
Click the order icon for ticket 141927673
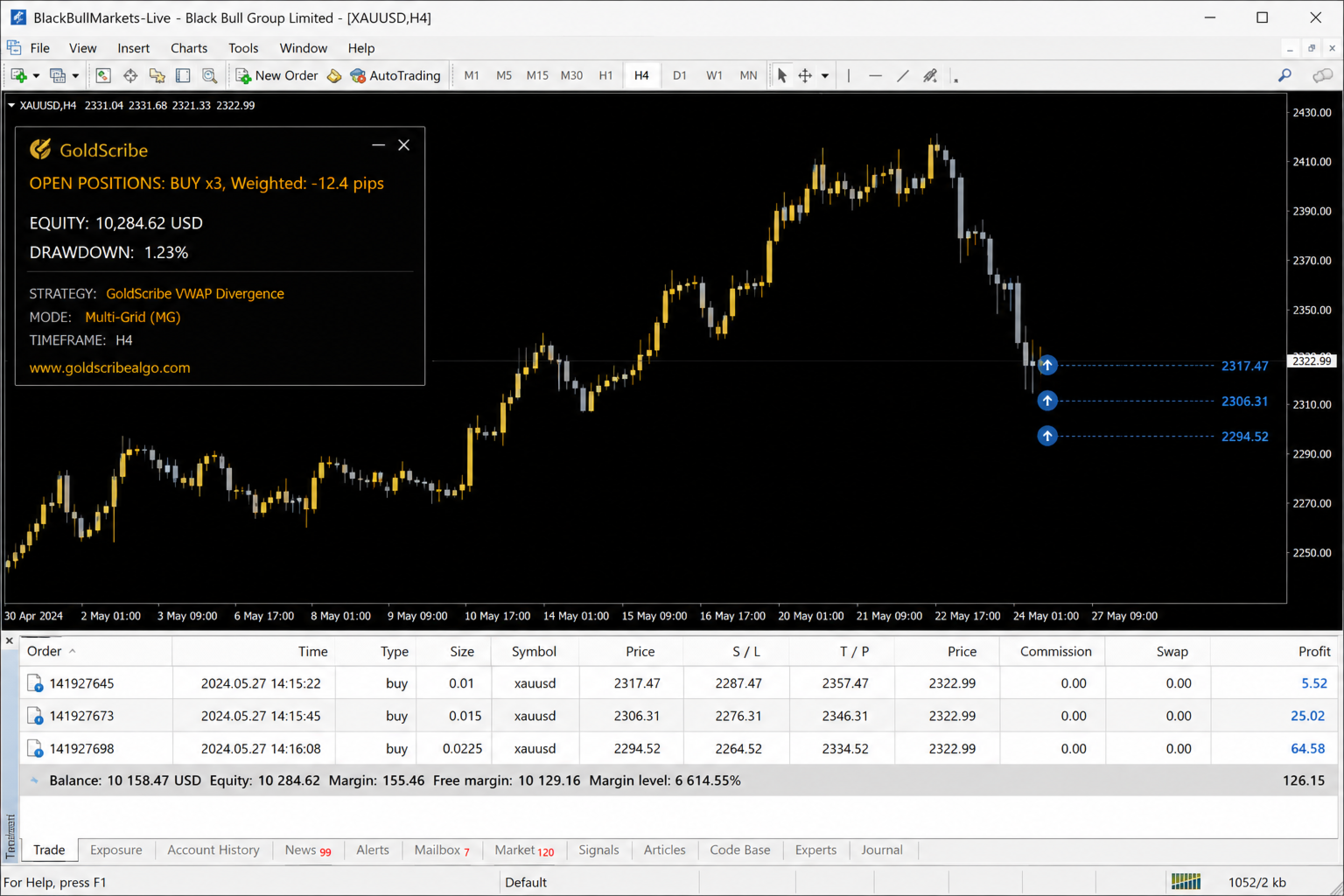35,716
